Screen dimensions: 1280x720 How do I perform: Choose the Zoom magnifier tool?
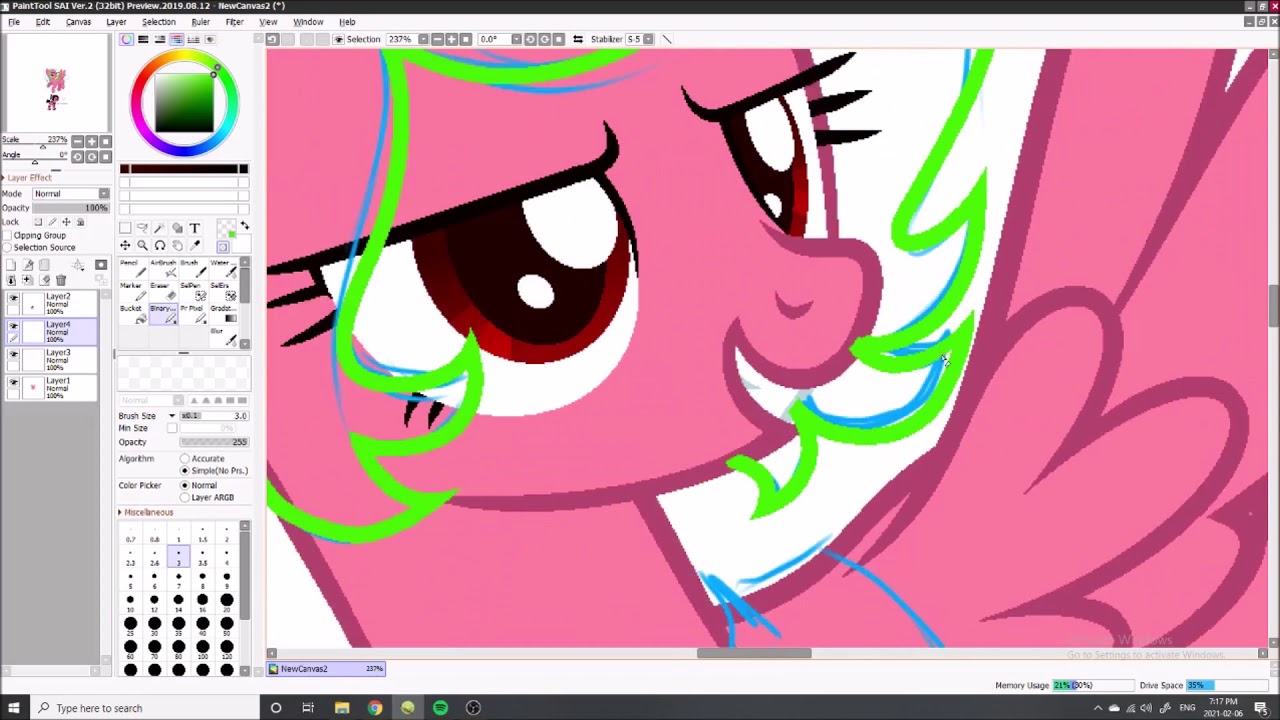[x=142, y=245]
